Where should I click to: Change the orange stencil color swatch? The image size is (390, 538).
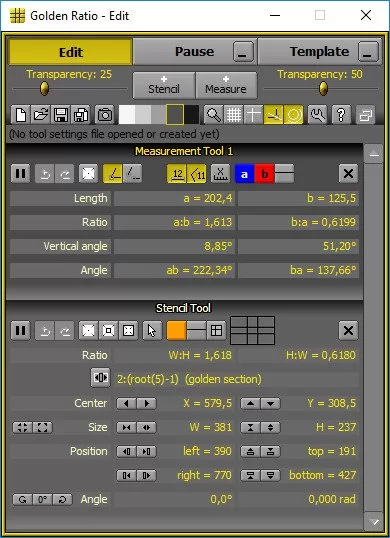(176, 330)
